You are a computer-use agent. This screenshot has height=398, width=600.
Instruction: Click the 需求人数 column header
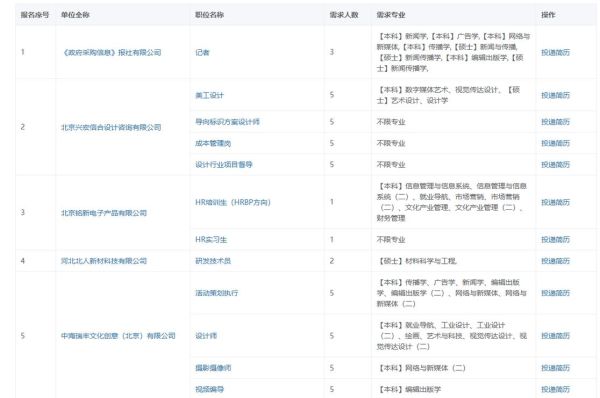coord(344,15)
